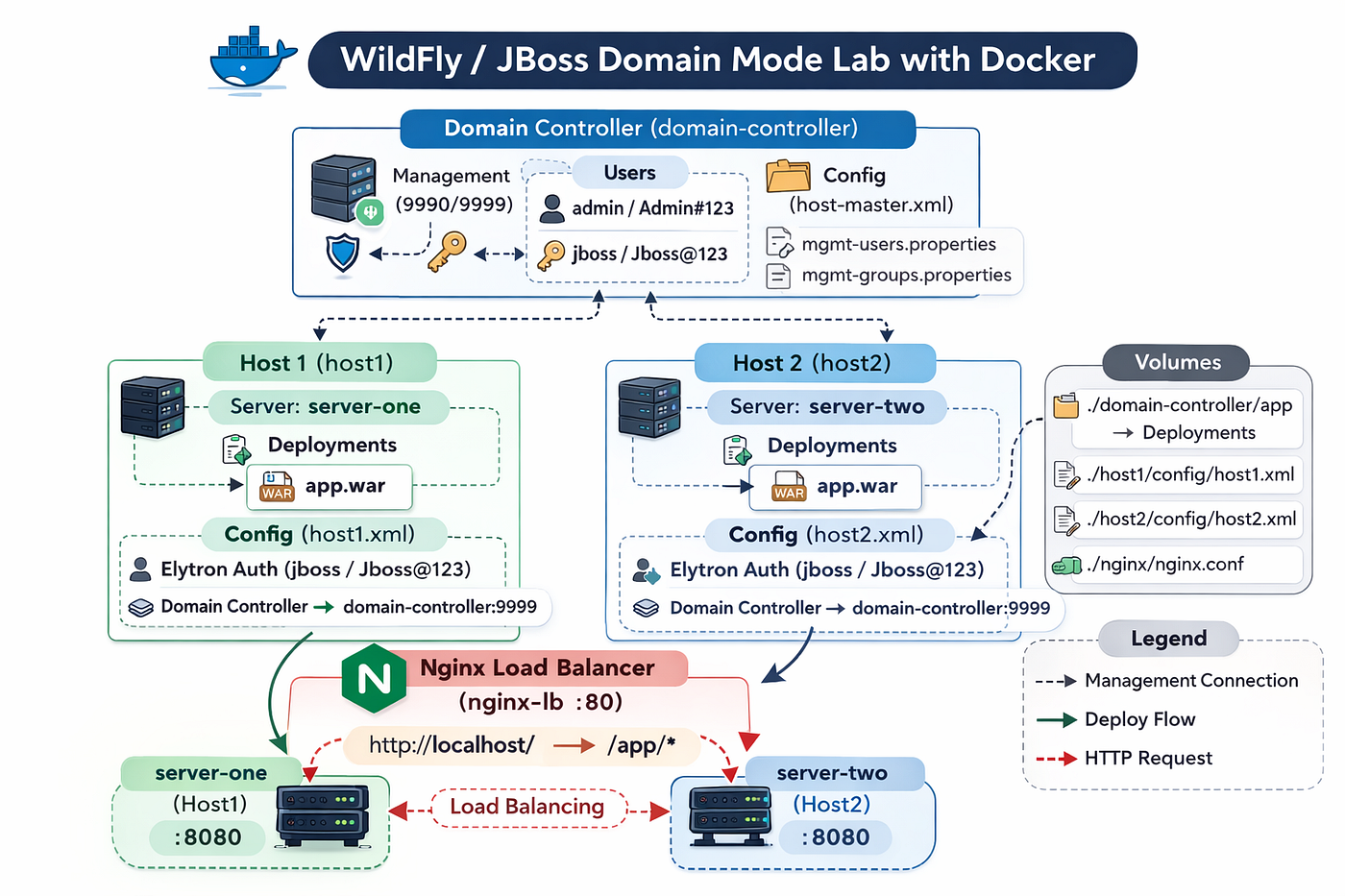The width and height of the screenshot is (1345, 896).
Task: Click the text (nginx-lb :80)
Action: (x=541, y=702)
